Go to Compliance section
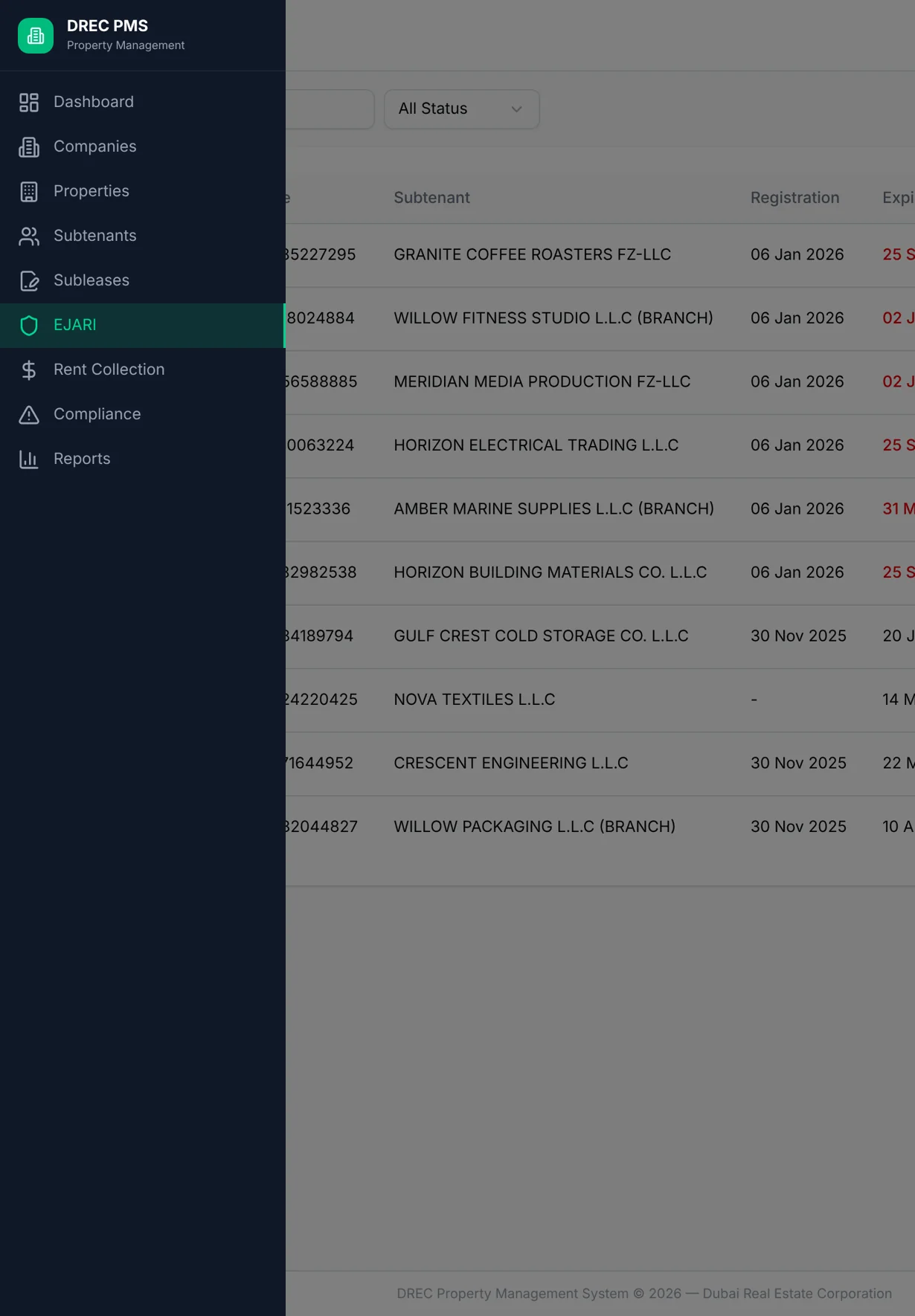 [x=142, y=414]
